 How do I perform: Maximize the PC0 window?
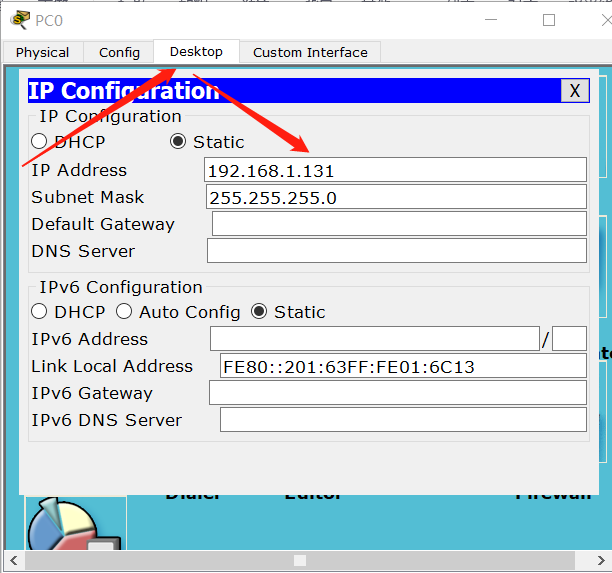click(549, 20)
